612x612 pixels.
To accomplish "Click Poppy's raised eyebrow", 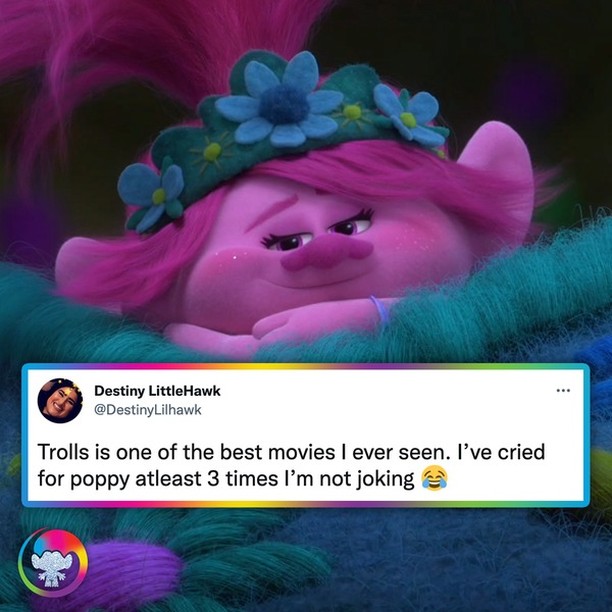I will 269,212.
